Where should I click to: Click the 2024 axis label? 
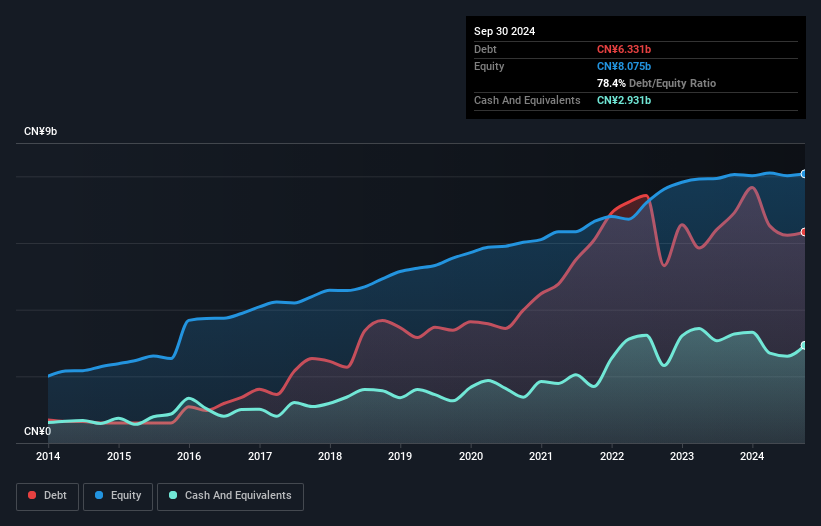(752, 456)
